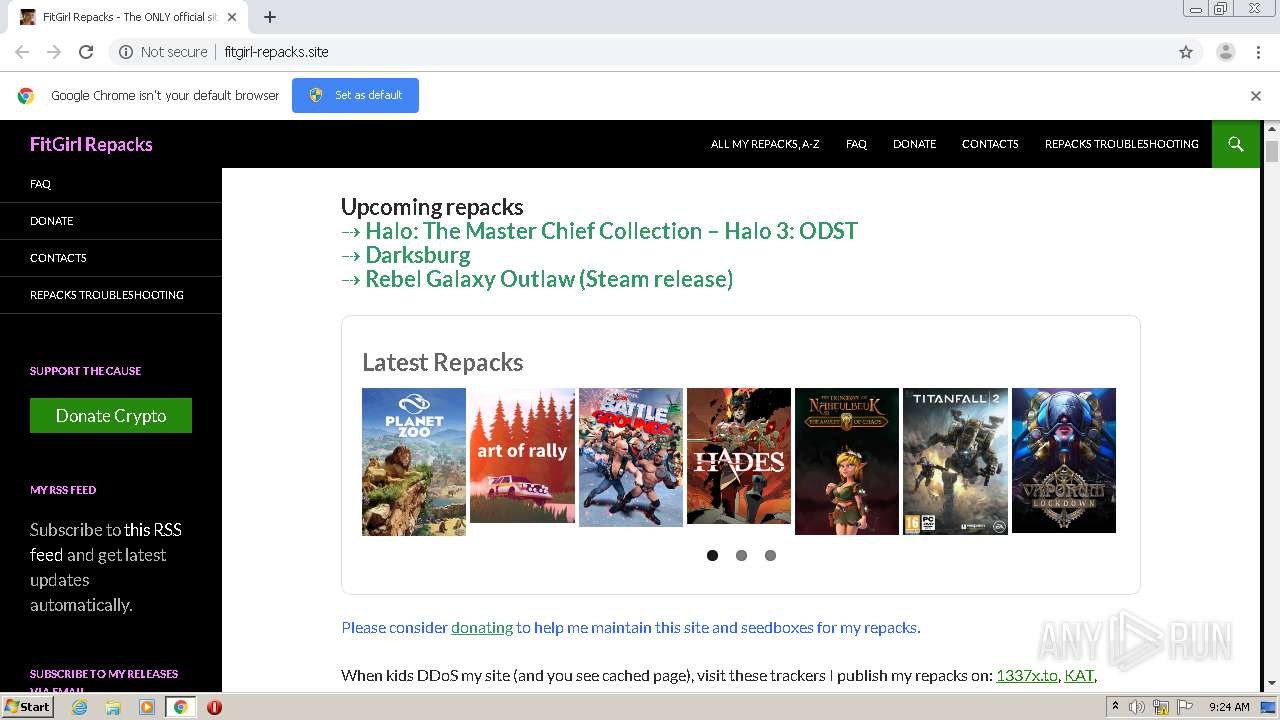Click the volume speaker tray icon
The width and height of the screenshot is (1280, 720).
pos(1137,707)
